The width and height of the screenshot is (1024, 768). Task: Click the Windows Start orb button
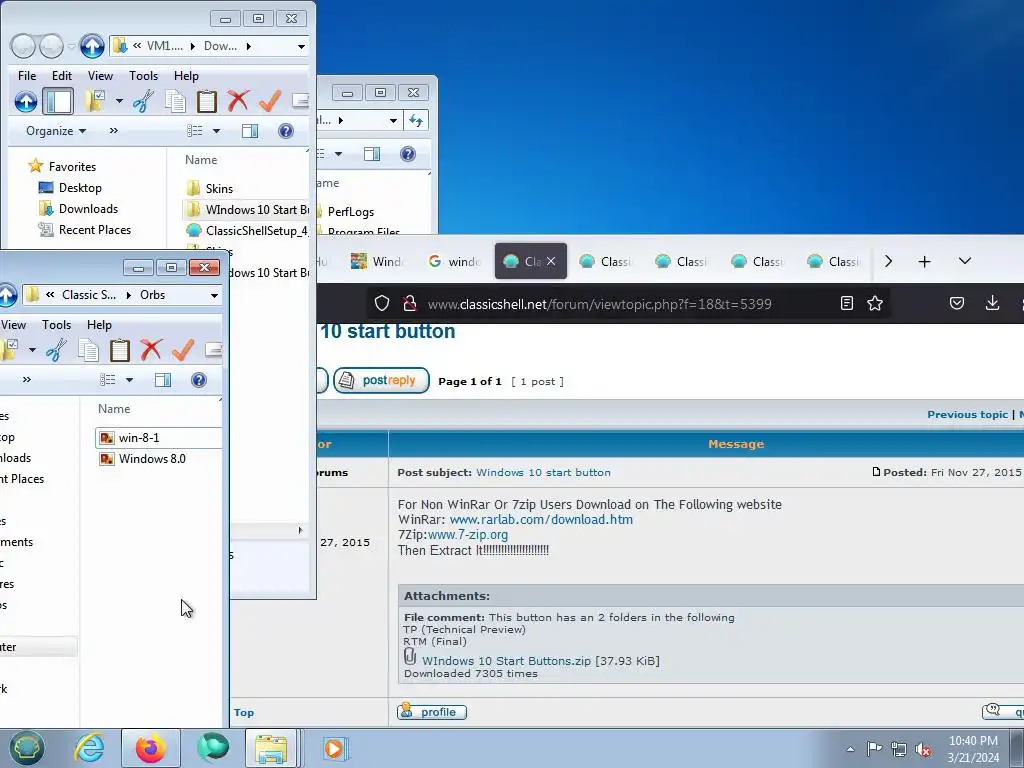pyautogui.click(x=26, y=748)
